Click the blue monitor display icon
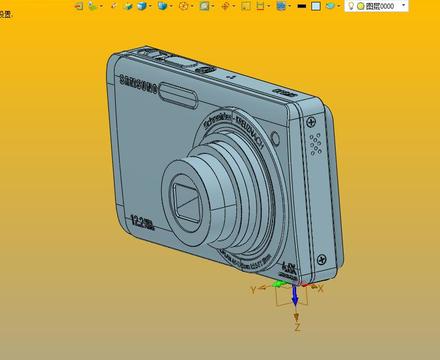This screenshot has height=360, width=440. (x=281, y=6)
